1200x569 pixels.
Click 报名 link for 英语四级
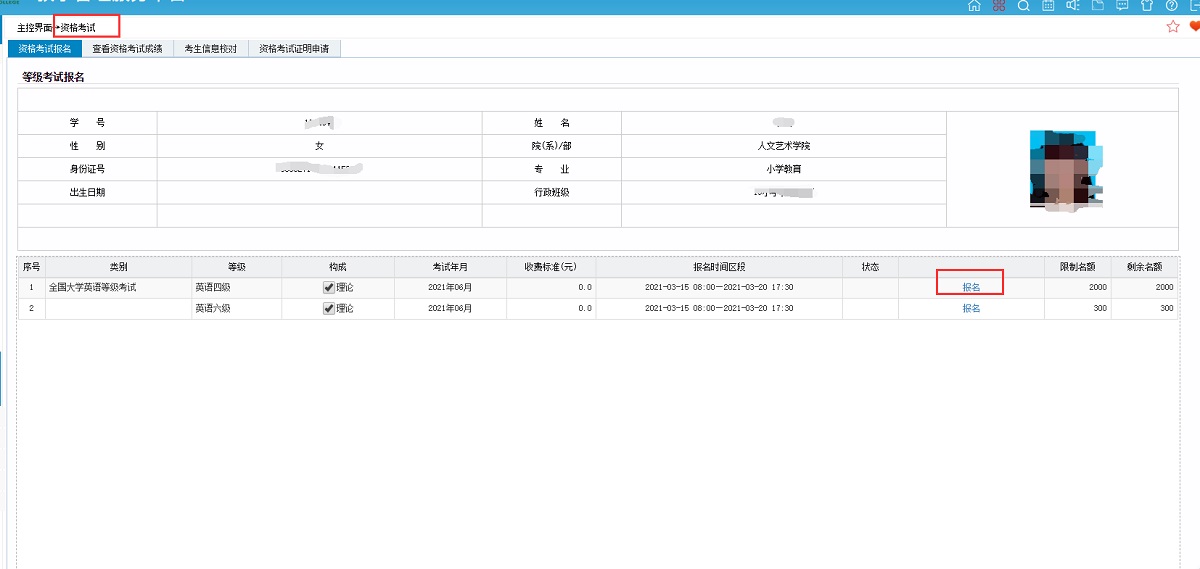971,288
